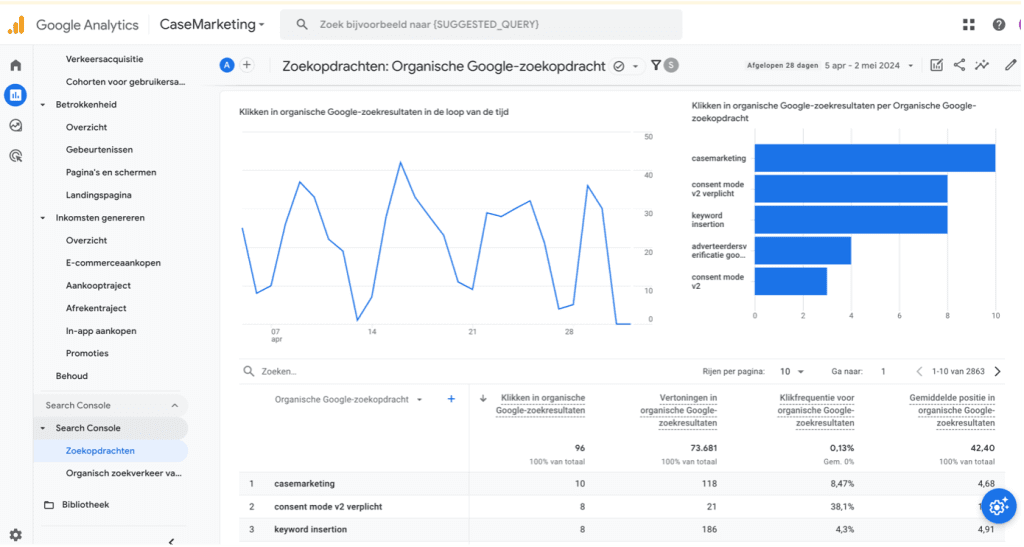Open Promoties report
Screen dimensions: 1024x547
point(87,354)
